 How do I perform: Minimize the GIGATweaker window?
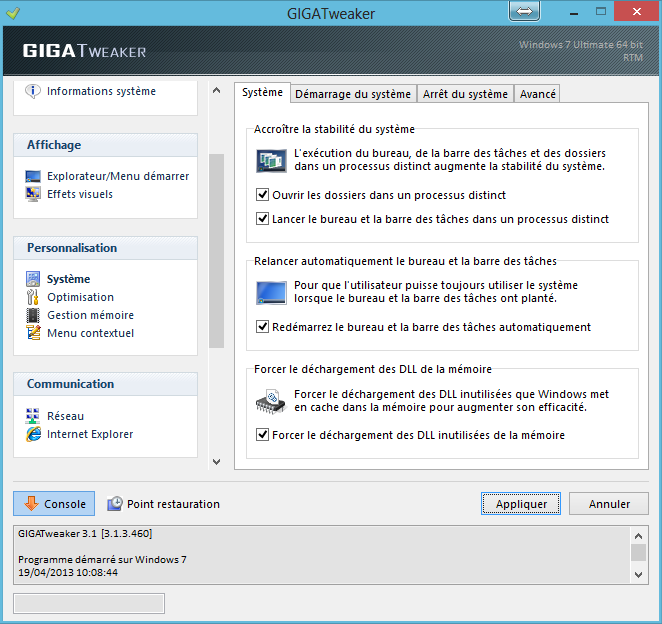[573, 13]
